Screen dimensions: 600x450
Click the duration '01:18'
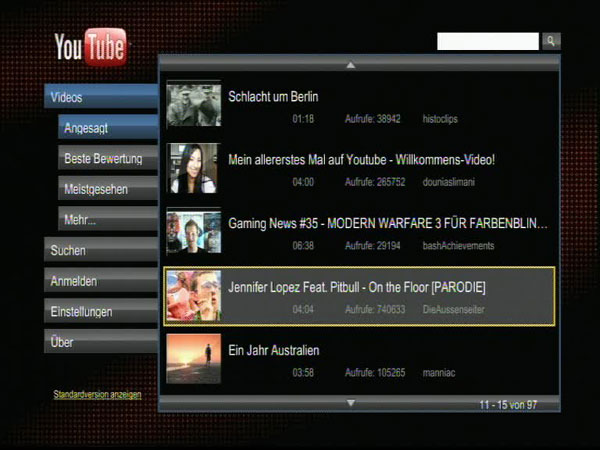coord(303,119)
